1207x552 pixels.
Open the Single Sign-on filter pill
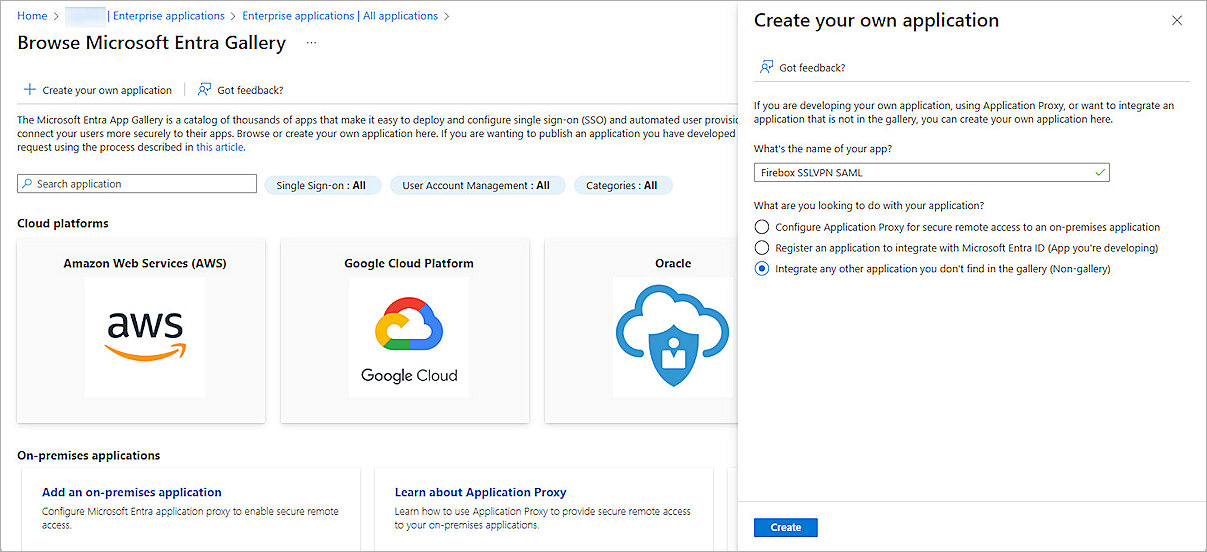[x=321, y=185]
